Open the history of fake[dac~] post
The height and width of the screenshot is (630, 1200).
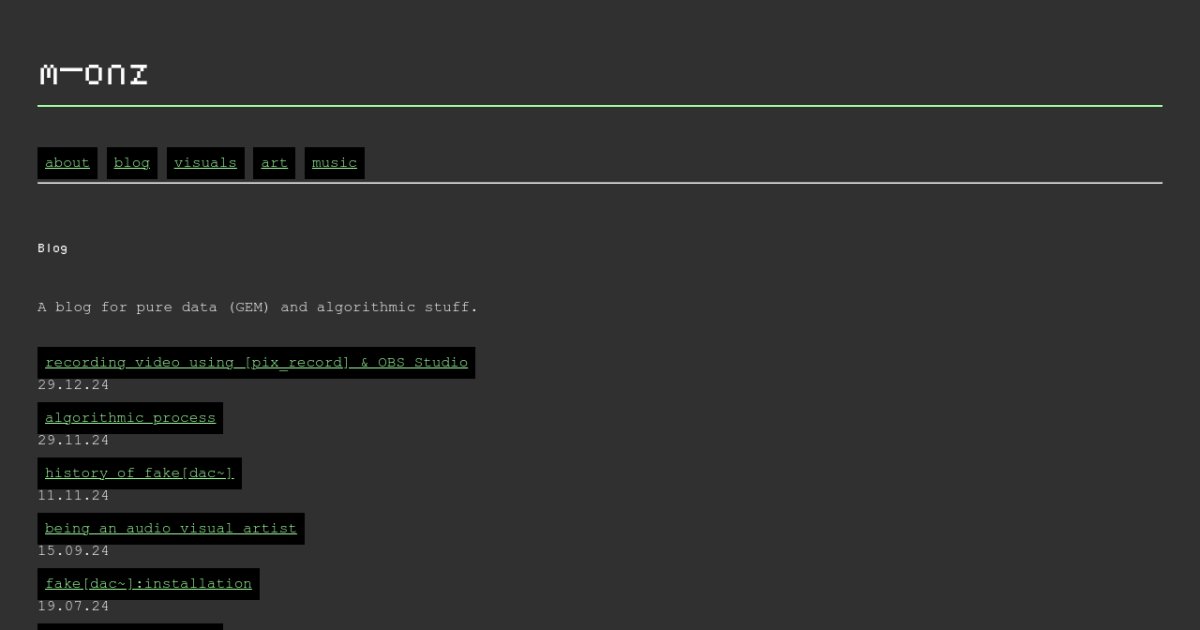(x=139, y=473)
